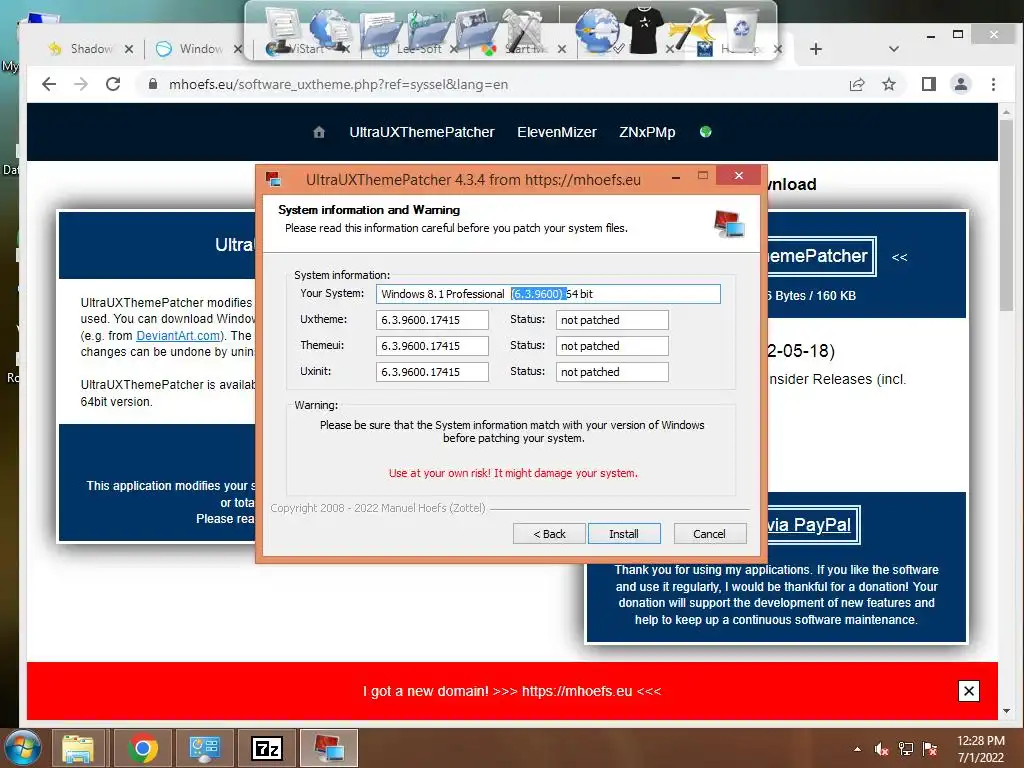Click the UltraUXThemePatcher taskbar icon
Image resolution: width=1024 pixels, height=768 pixels.
(x=329, y=748)
